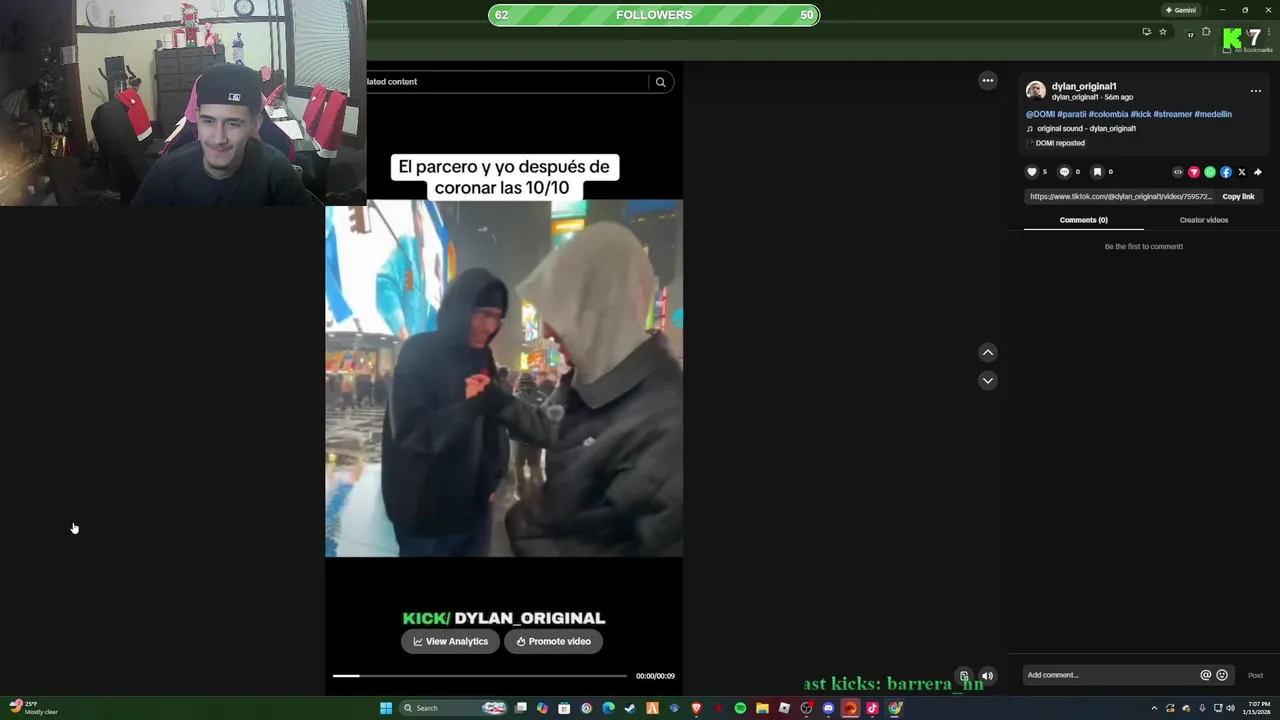Open post options three-dot menu beside dylan_original1
Screen dimensions: 1280x720
pos(1256,91)
